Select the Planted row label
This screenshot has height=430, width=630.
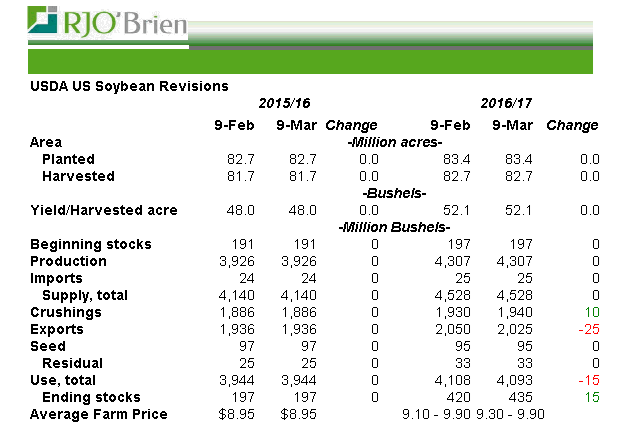68,159
